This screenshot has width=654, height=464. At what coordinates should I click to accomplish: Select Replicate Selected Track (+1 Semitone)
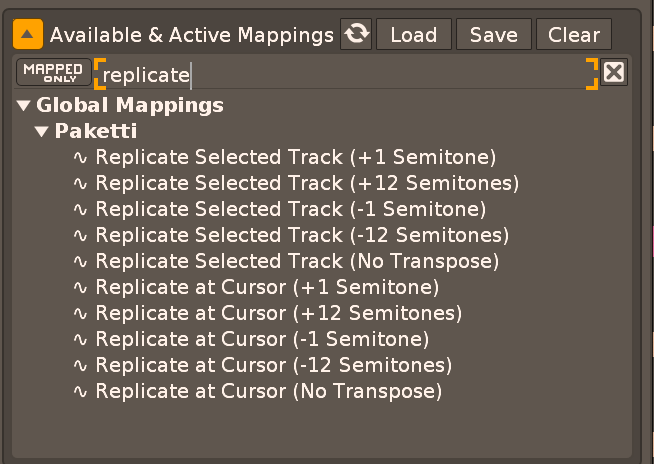click(295, 157)
